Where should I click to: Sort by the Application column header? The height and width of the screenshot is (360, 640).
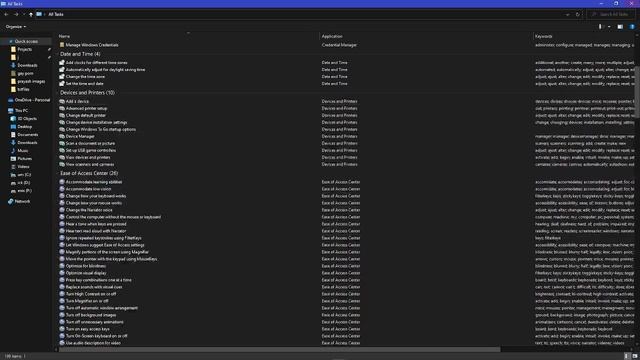[332, 36]
